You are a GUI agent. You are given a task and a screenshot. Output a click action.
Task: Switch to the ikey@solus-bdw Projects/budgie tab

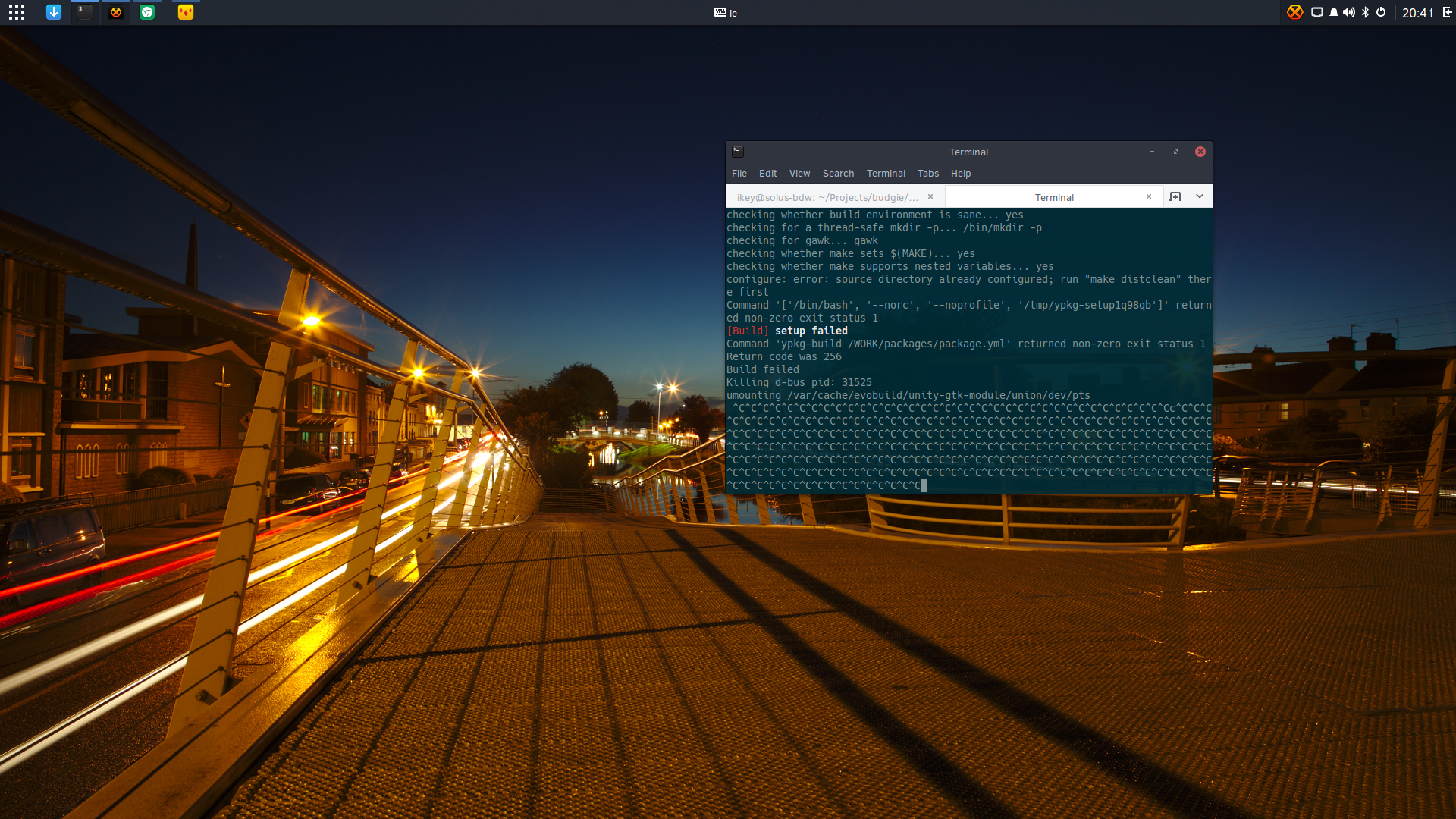pos(827,197)
